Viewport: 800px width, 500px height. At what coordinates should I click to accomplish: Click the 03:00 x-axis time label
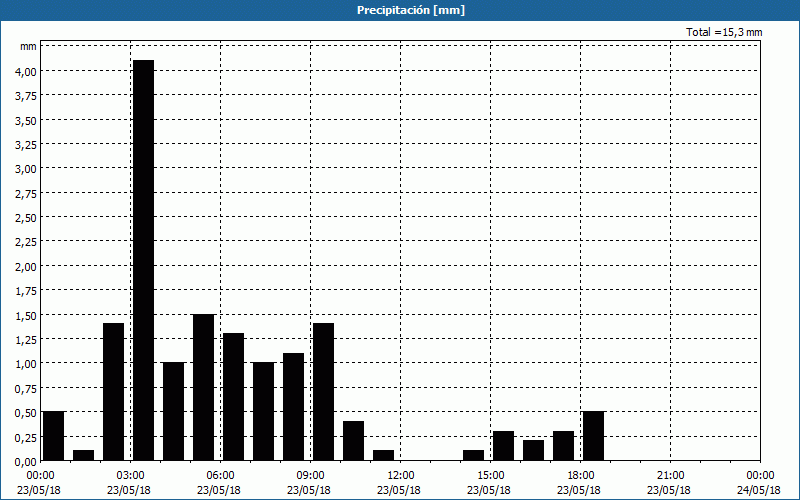(131, 476)
